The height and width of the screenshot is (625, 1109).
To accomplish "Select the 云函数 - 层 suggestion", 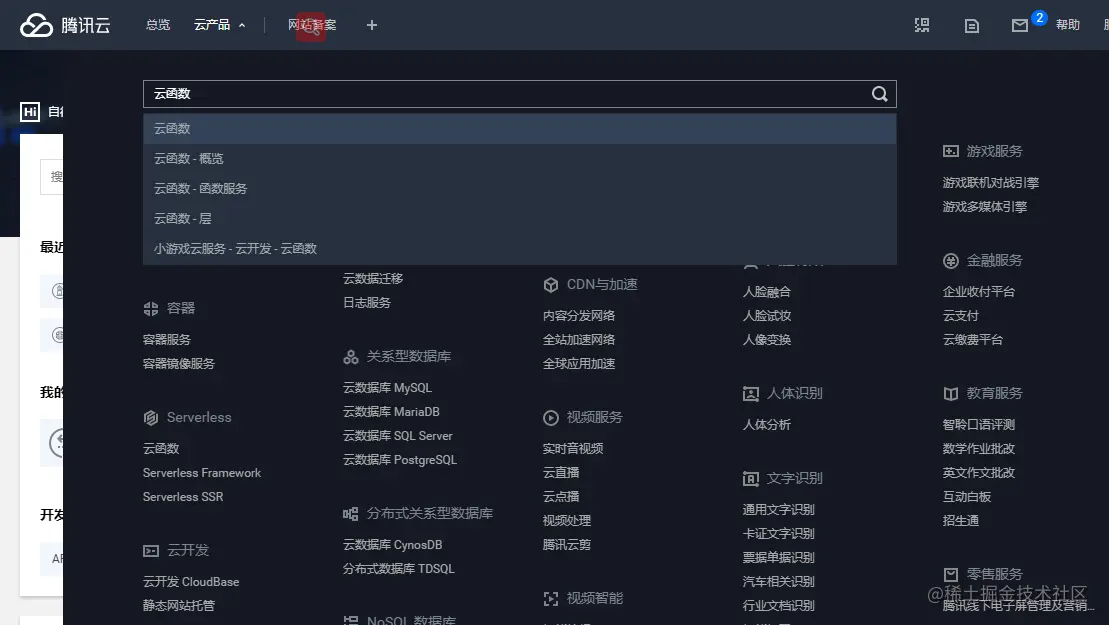I will (520, 218).
